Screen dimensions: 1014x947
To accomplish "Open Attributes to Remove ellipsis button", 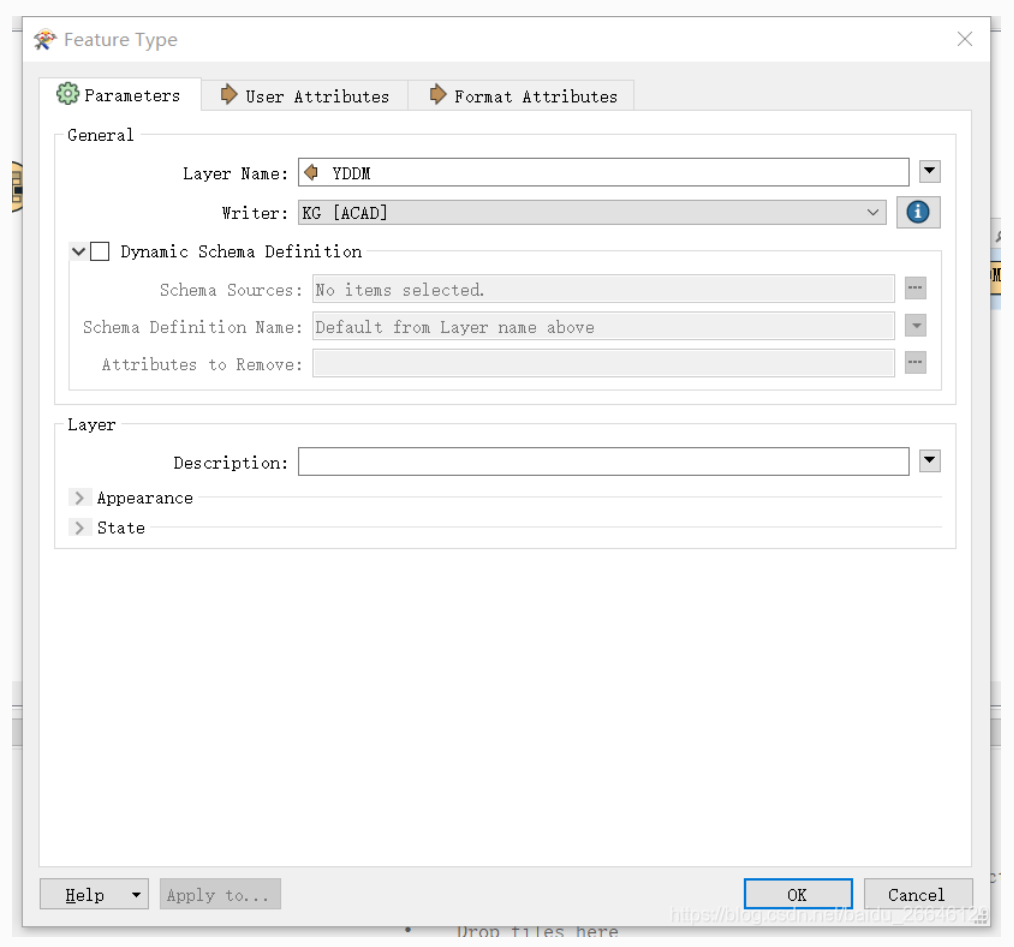I will 915,362.
